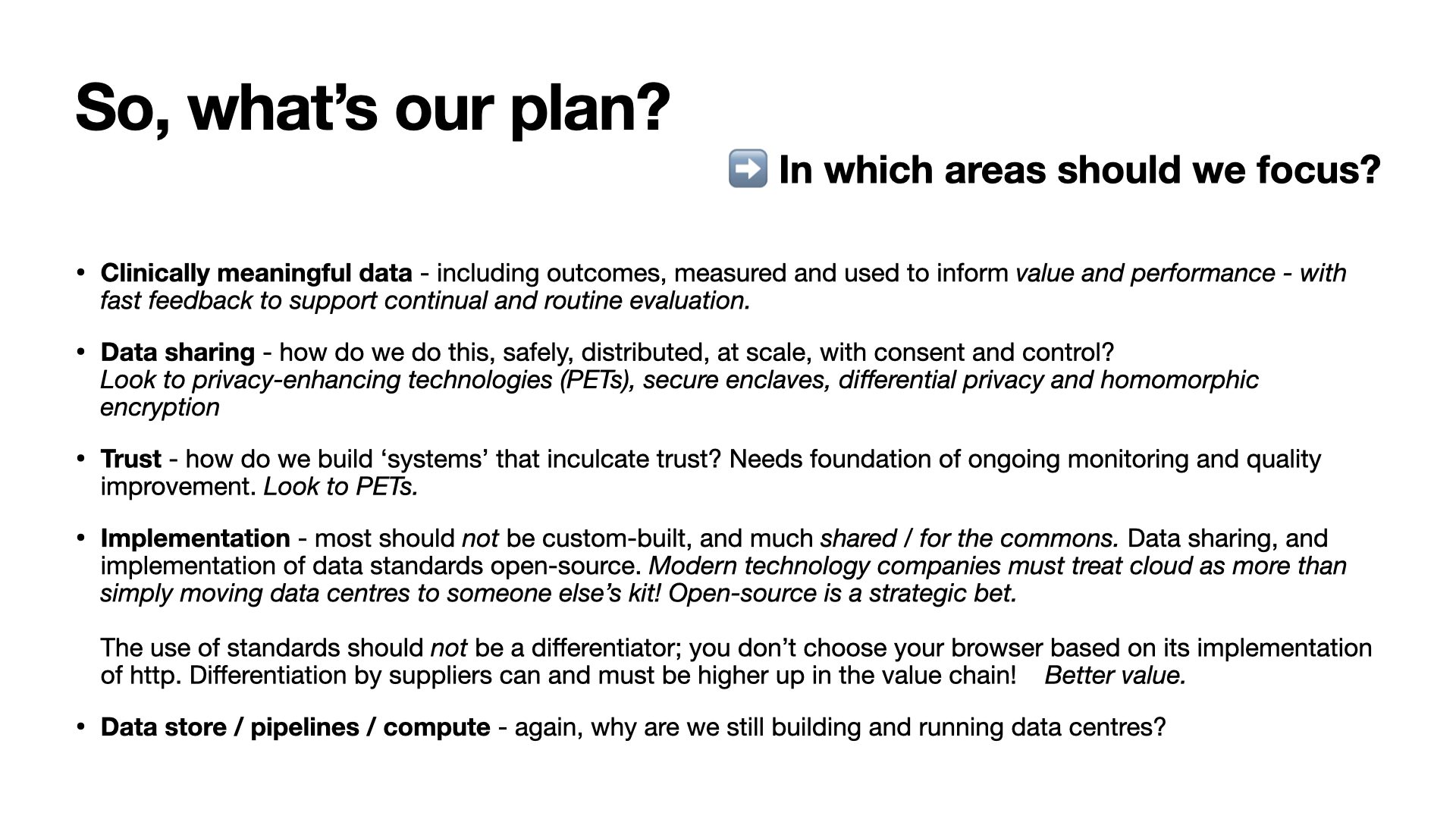Viewport: 1456px width, 819px height.
Task: Click the italic phrase "value and performance"
Action: click(x=1145, y=273)
